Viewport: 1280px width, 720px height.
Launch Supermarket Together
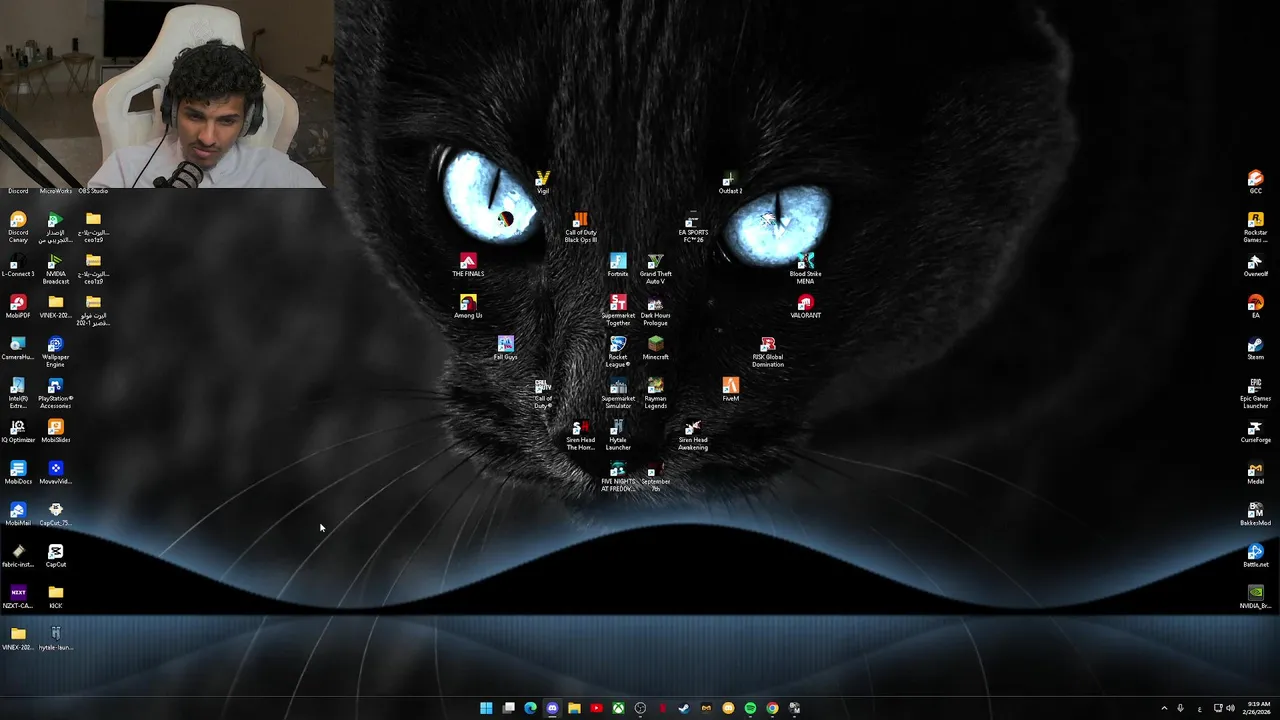pyautogui.click(x=618, y=311)
